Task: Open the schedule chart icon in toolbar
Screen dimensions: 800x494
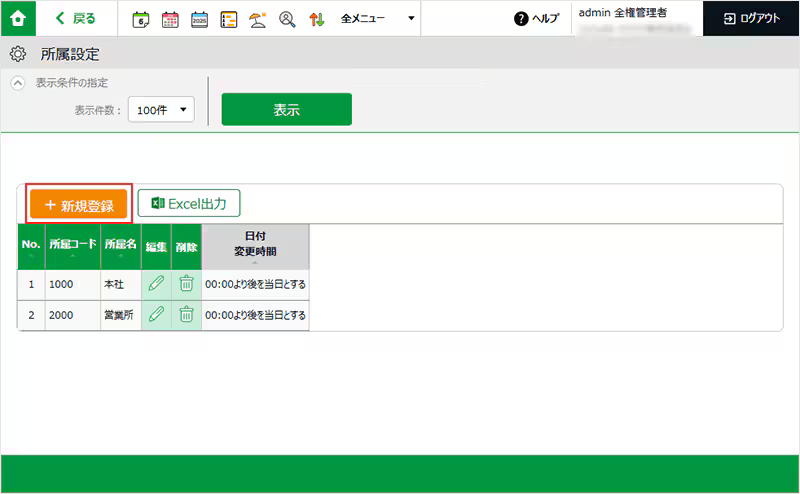Action: click(x=228, y=19)
